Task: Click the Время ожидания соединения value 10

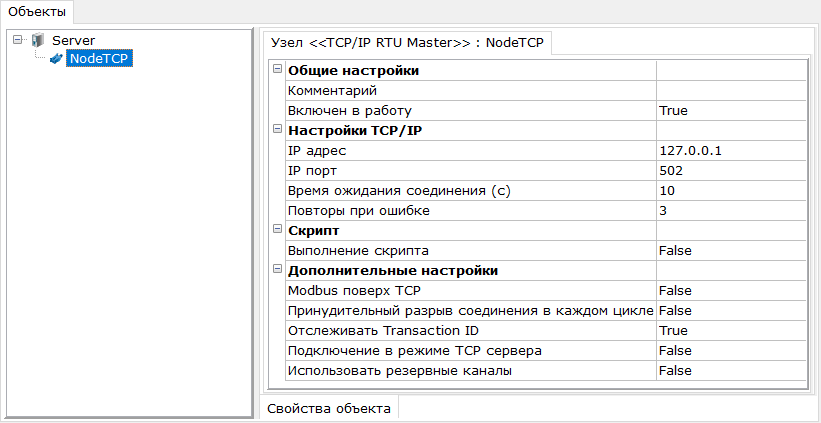Action: pos(731,191)
